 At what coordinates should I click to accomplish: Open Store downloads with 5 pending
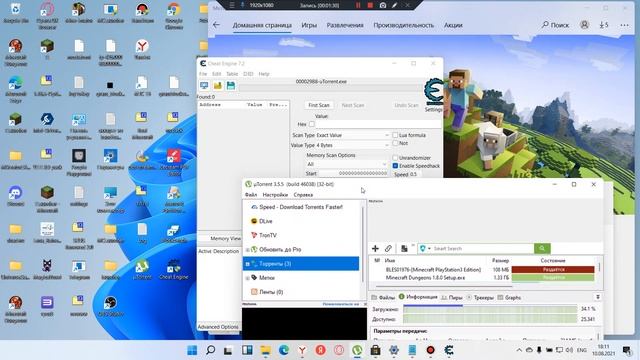pyautogui.click(x=604, y=25)
